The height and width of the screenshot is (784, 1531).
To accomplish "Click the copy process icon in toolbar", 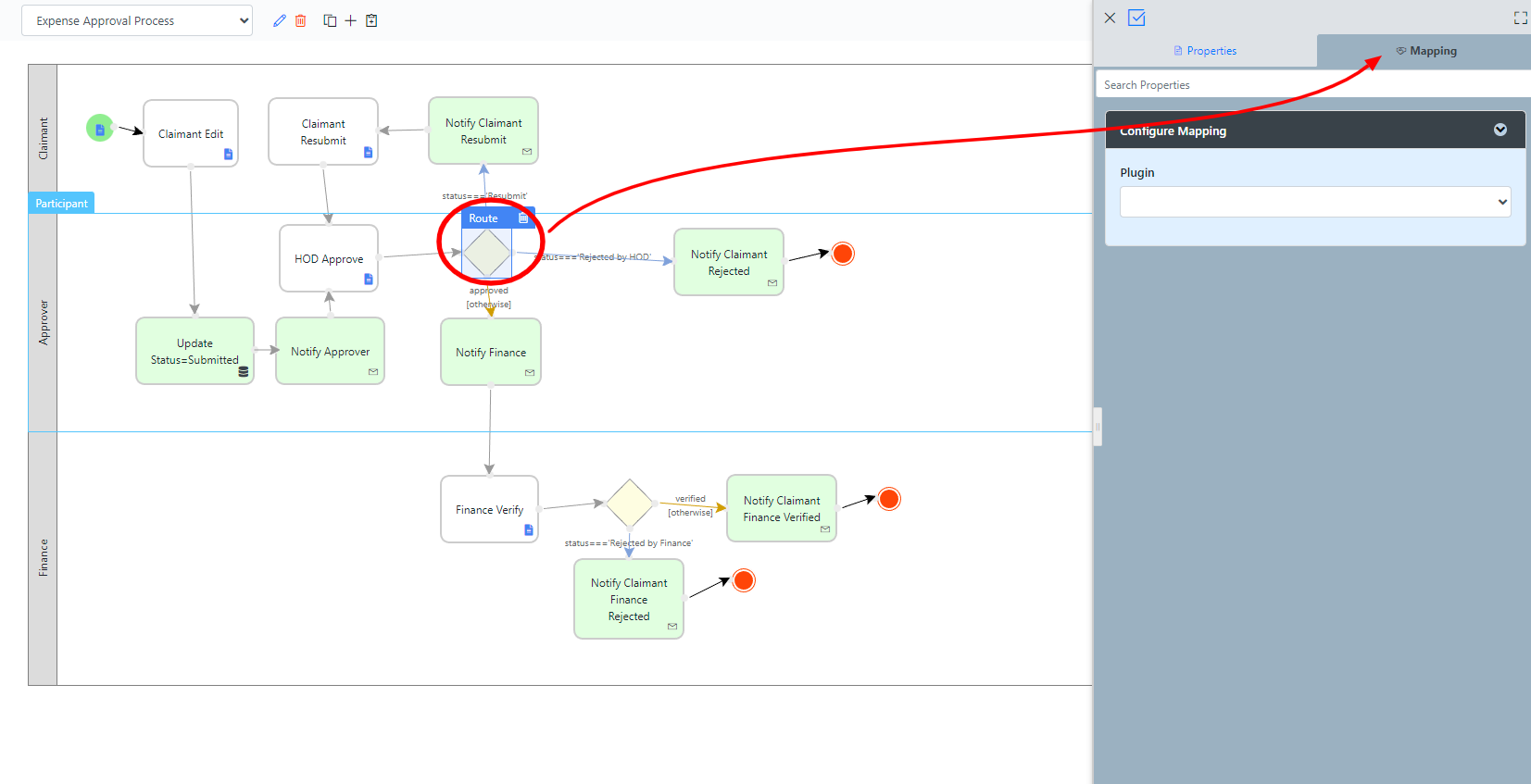I will [x=330, y=20].
